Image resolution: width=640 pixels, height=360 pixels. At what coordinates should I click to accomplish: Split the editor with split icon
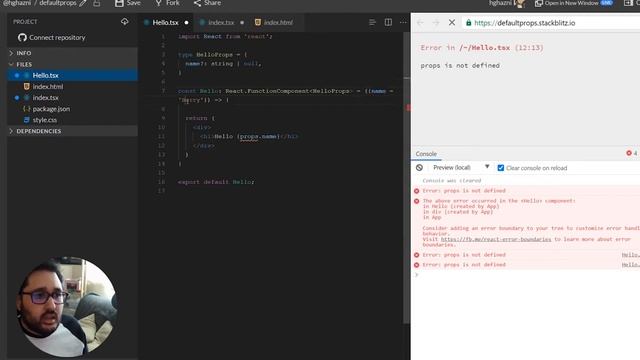click(x=388, y=22)
